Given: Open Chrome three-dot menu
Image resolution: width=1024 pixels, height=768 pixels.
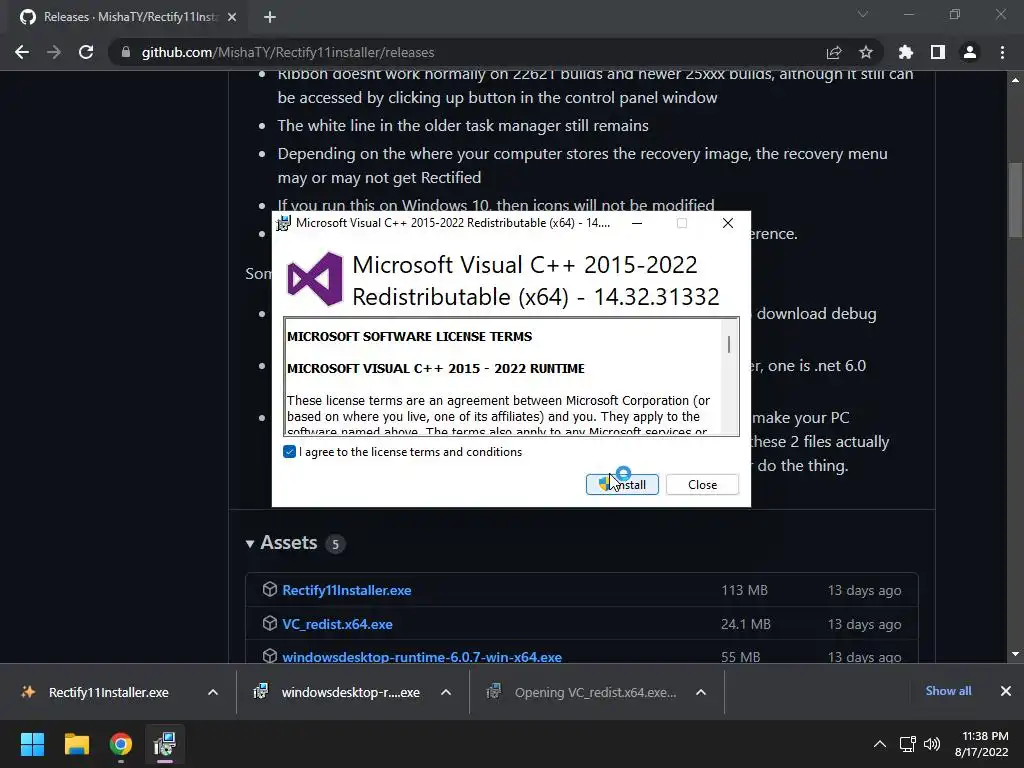Looking at the screenshot, I should [x=1002, y=52].
